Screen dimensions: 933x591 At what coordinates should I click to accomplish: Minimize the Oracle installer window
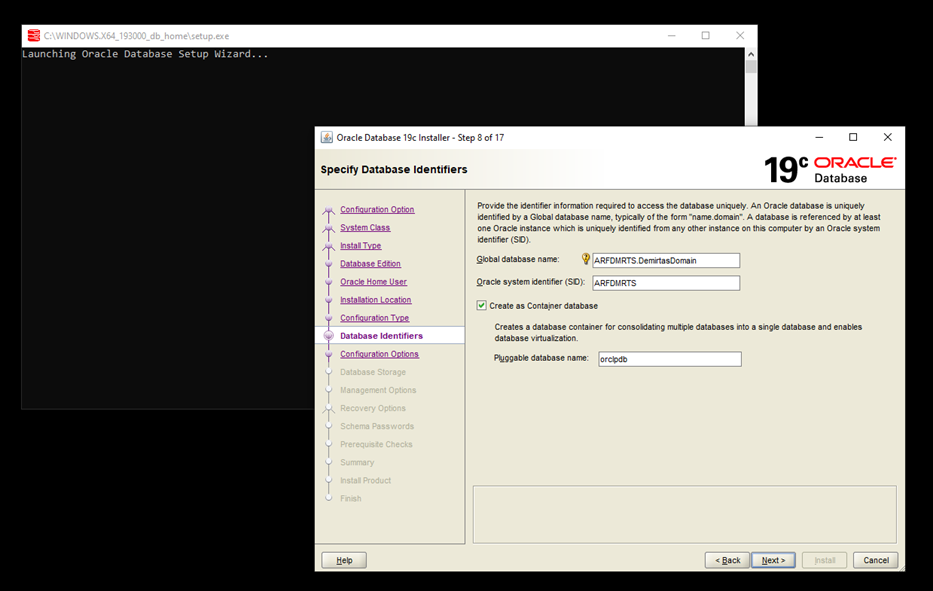(819, 137)
